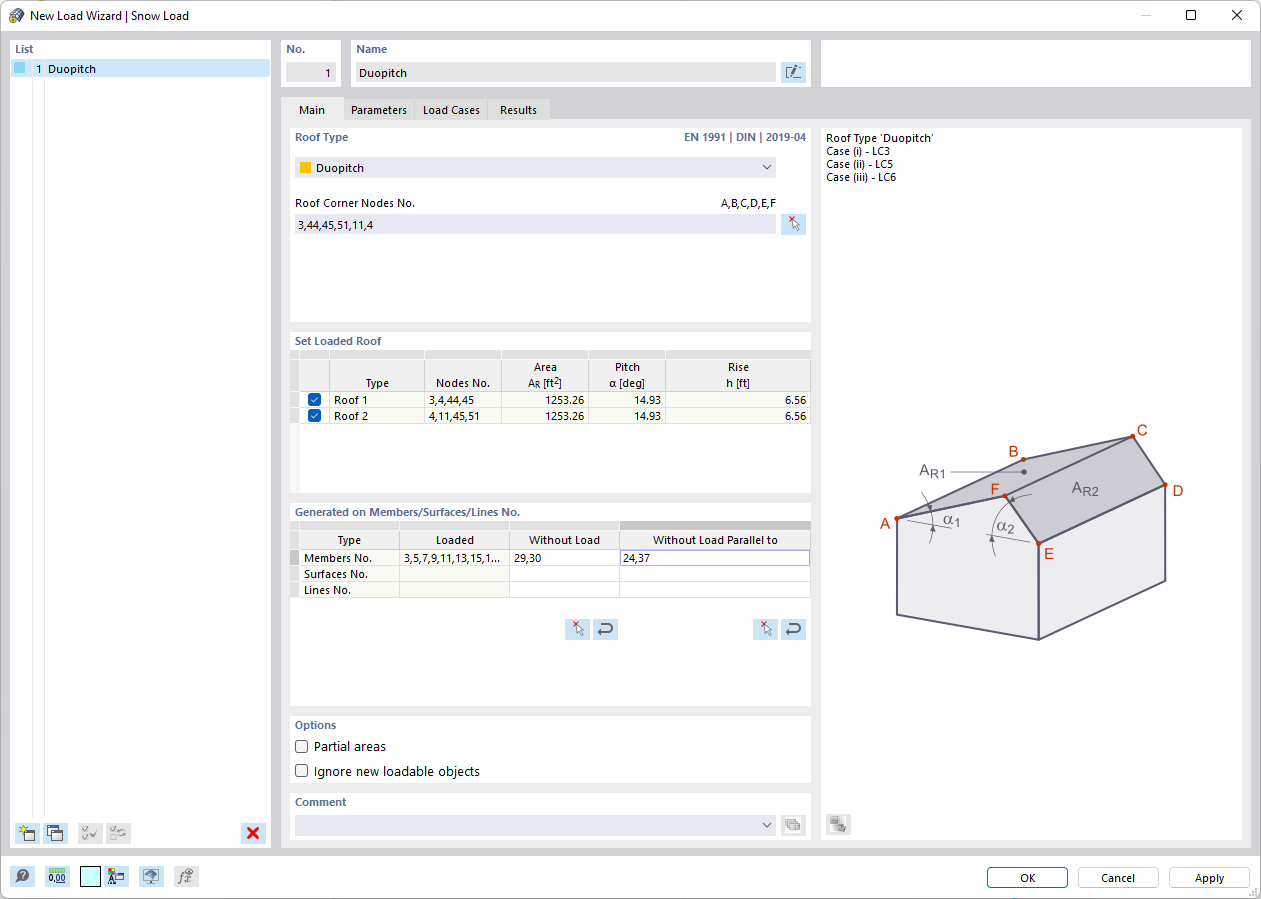1261x899 pixels.
Task: Open the Load Cases tab
Action: tap(451, 110)
